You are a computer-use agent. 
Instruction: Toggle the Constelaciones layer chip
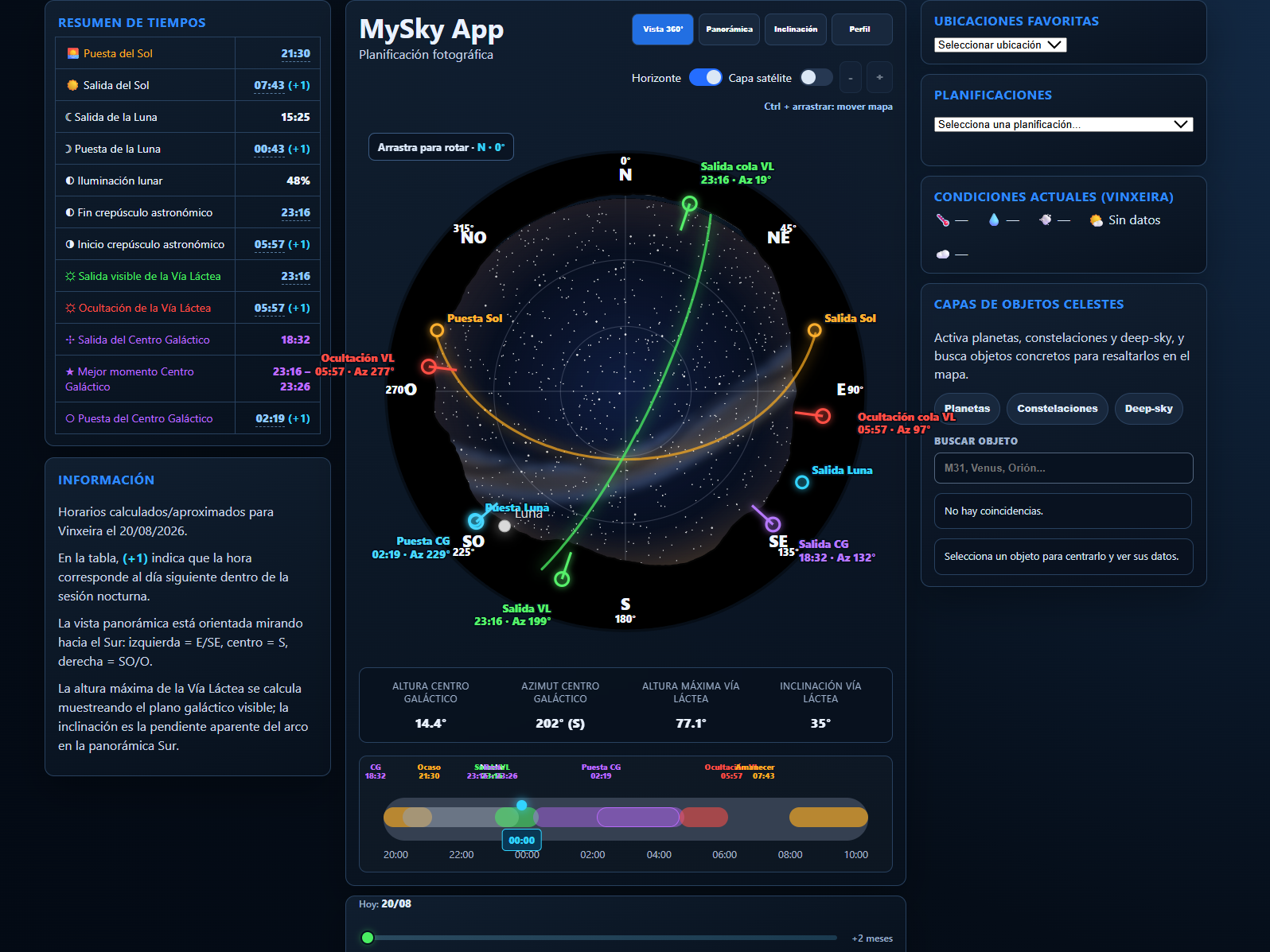pos(1057,409)
